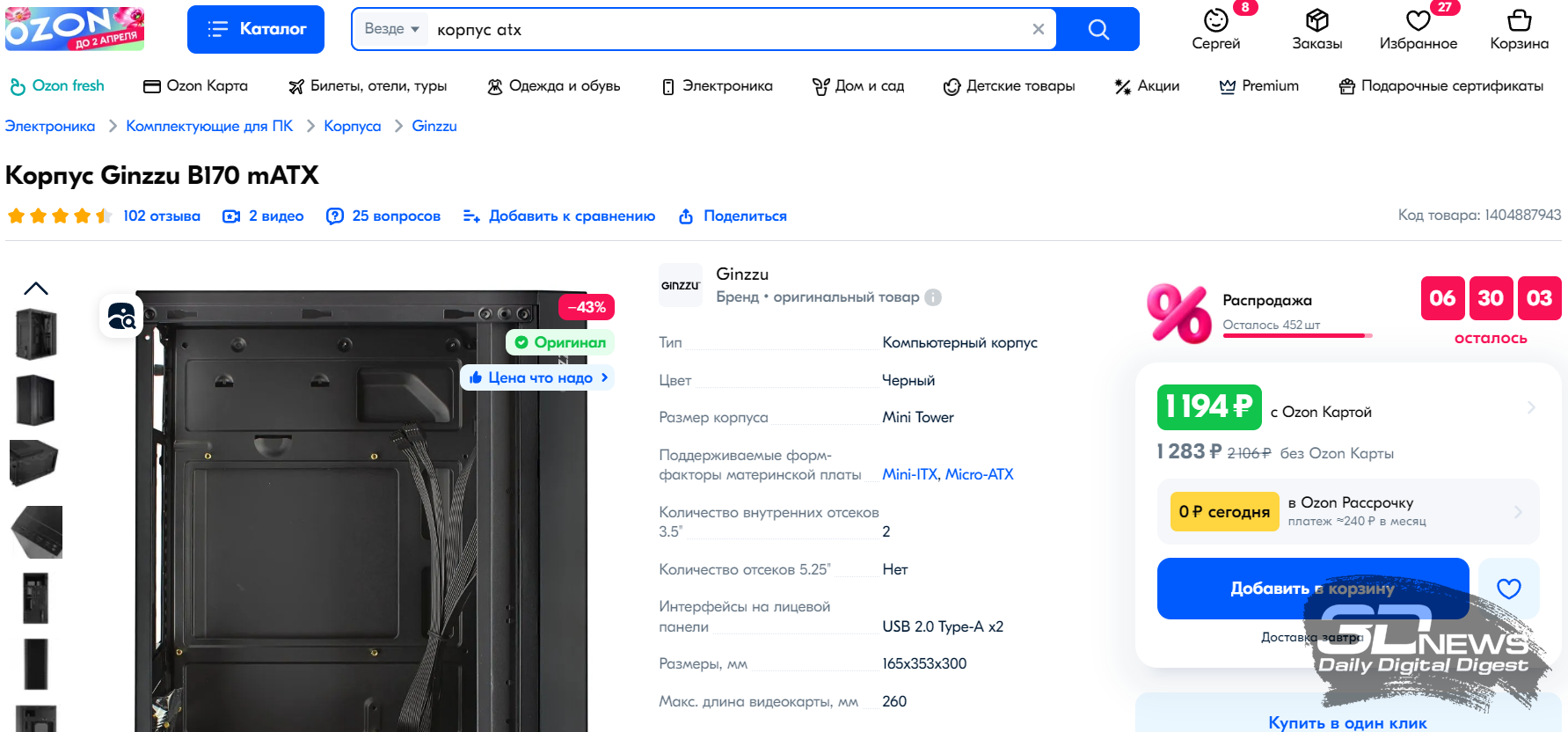The height and width of the screenshot is (732, 1568).
Task: Click the −43% discount badge
Action: (587, 307)
